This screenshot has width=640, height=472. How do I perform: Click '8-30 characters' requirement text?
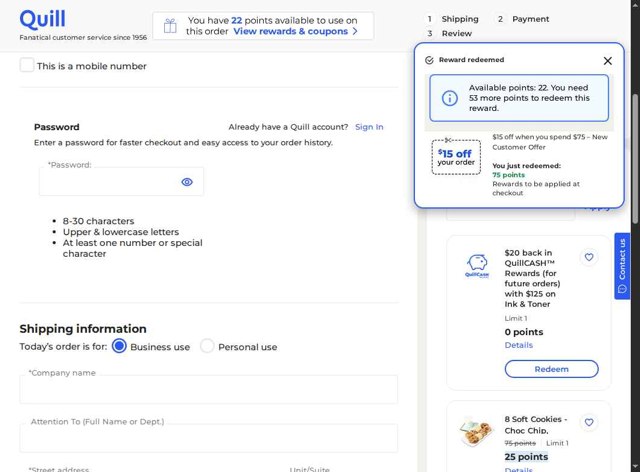(x=98, y=221)
